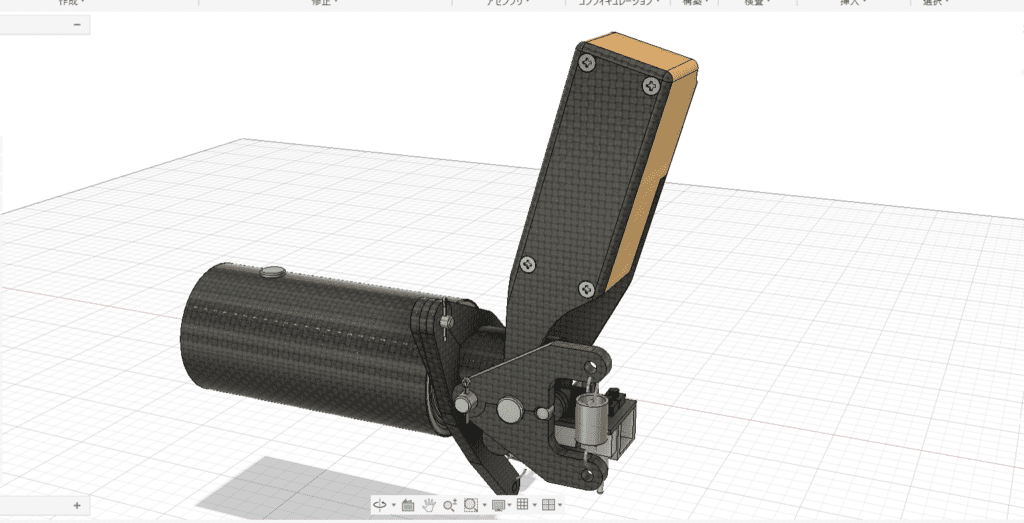Open the Grid and Snaps dropdown arrow
The height and width of the screenshot is (523, 1024).
535,506
